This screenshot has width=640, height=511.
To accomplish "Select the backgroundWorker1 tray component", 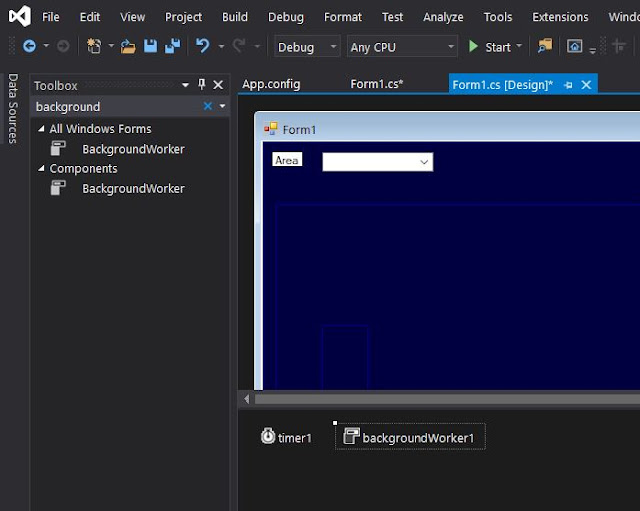I will [410, 437].
